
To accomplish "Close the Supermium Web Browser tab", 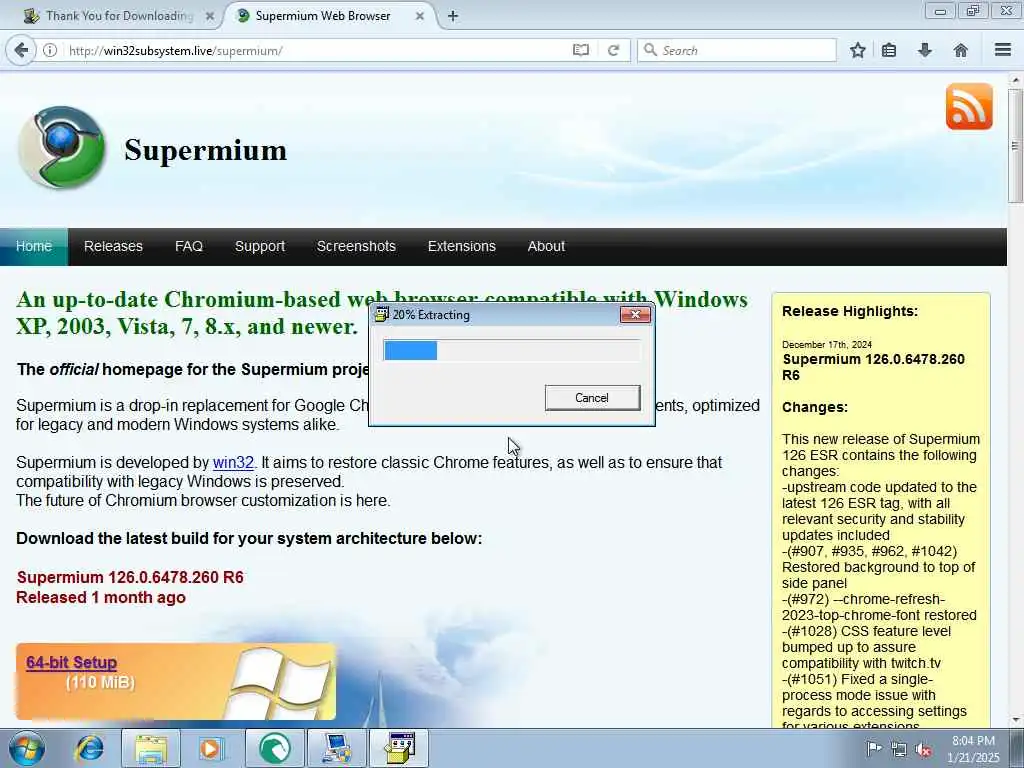I will [420, 16].
